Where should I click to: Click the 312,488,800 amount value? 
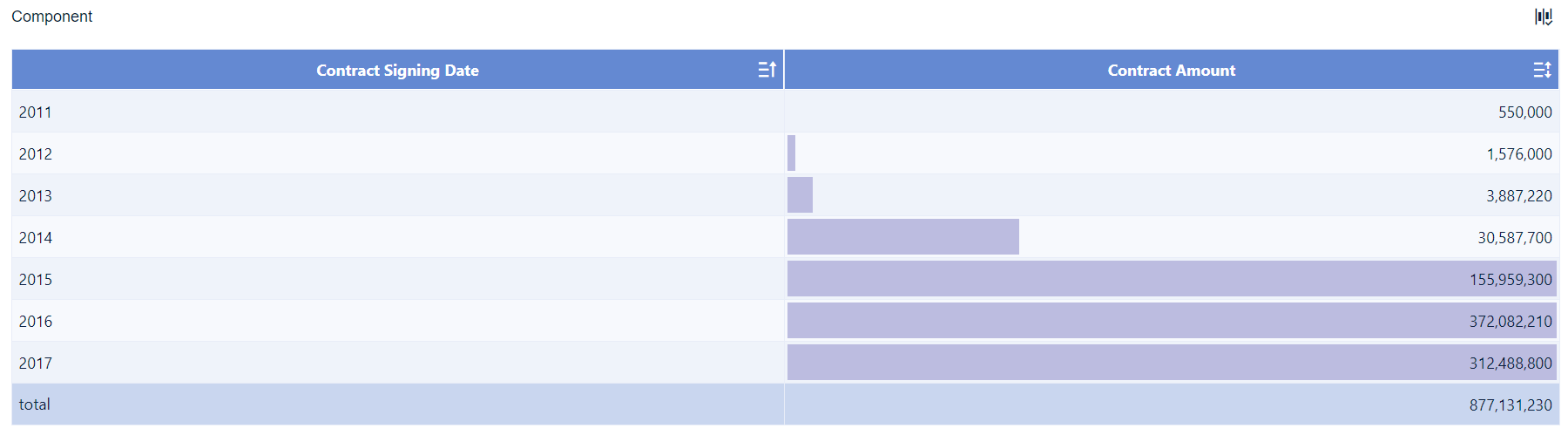1511,364
